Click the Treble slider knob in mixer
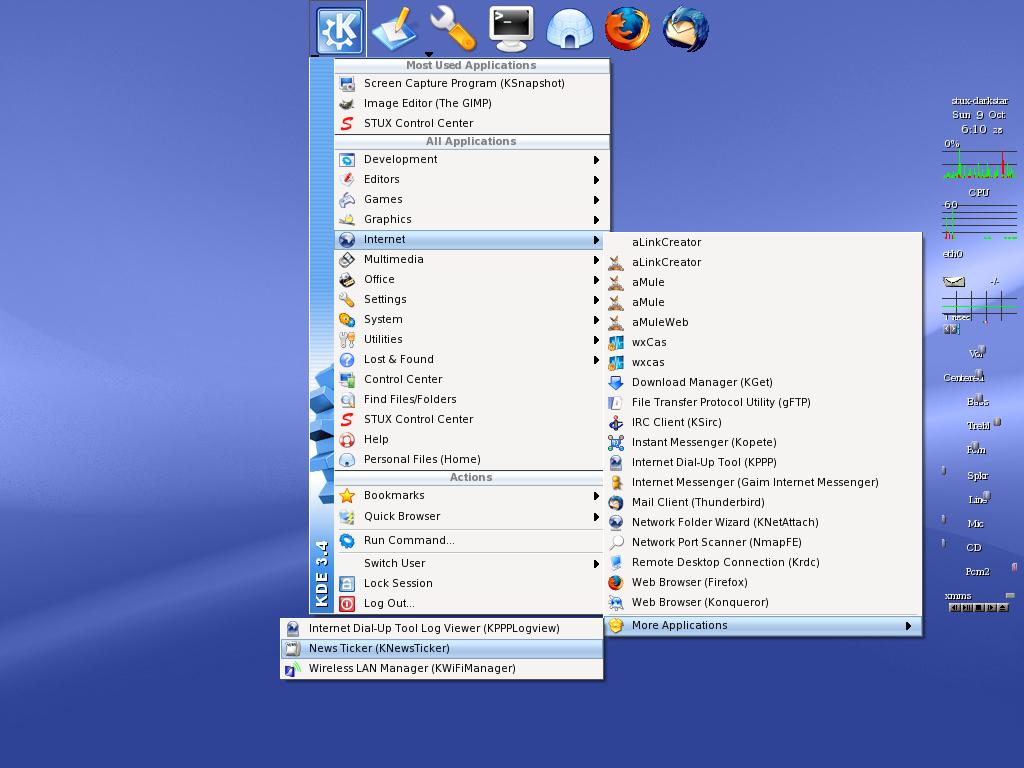This screenshot has width=1024, height=768. click(x=997, y=423)
